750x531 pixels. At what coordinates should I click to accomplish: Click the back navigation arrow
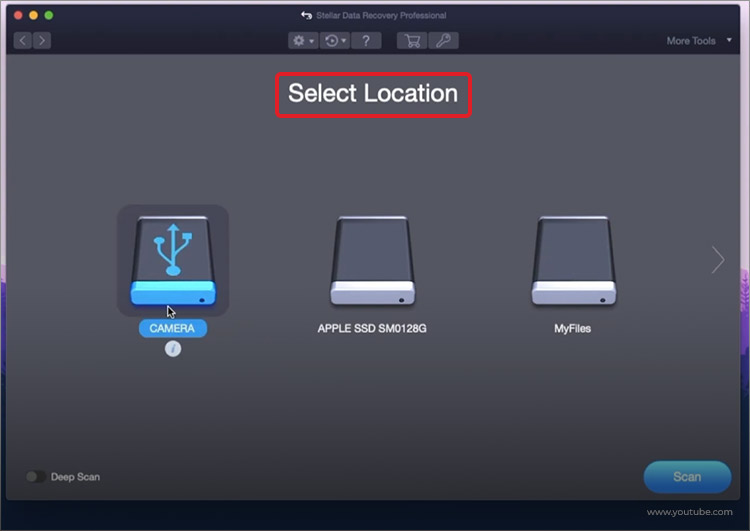[x=22, y=41]
